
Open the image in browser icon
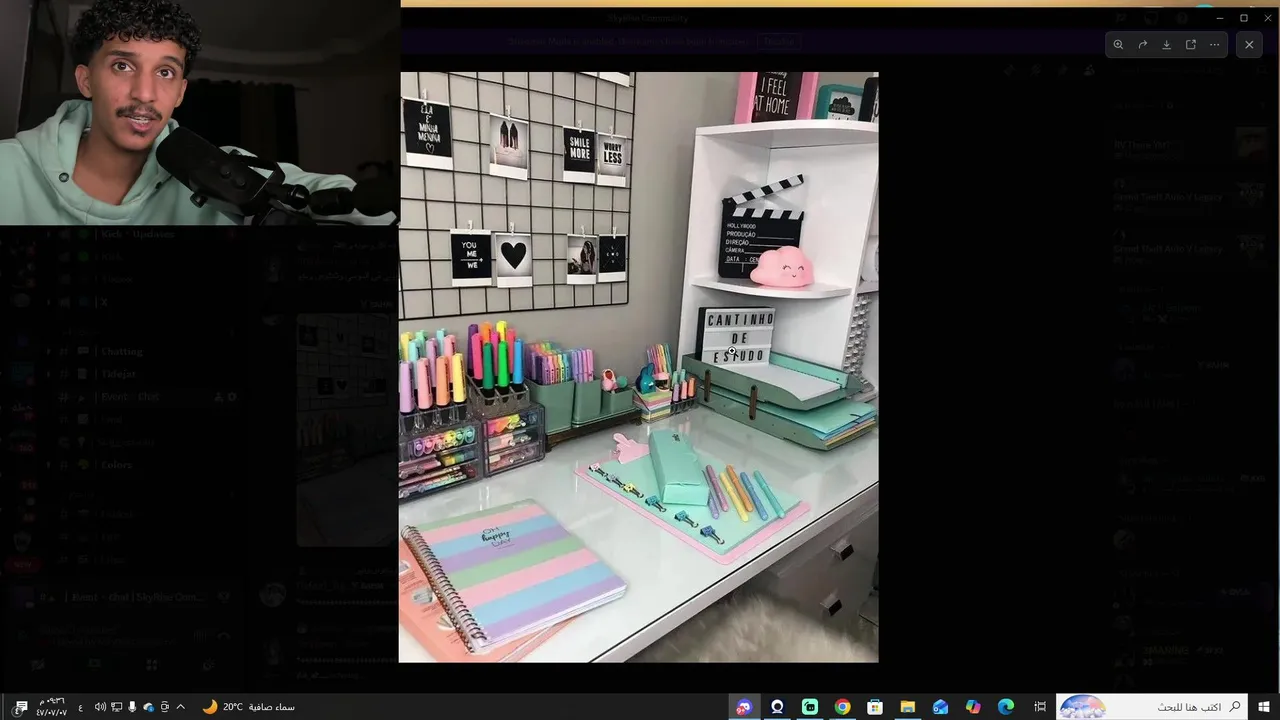[x=1190, y=44]
